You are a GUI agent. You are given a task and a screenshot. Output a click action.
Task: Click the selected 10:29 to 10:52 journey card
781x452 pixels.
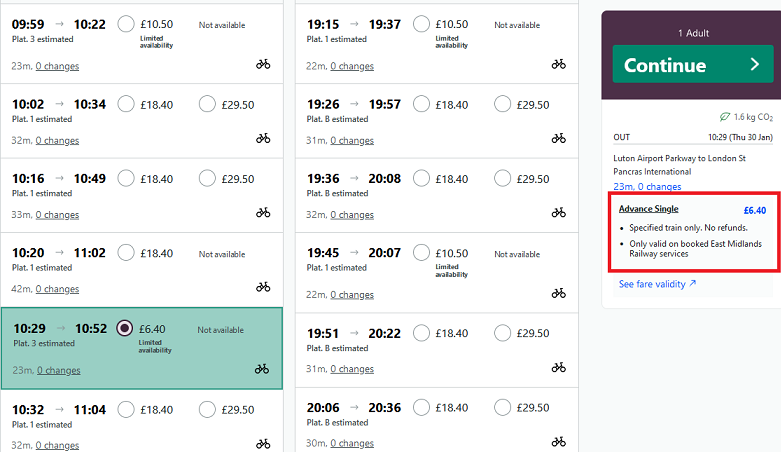pos(142,348)
